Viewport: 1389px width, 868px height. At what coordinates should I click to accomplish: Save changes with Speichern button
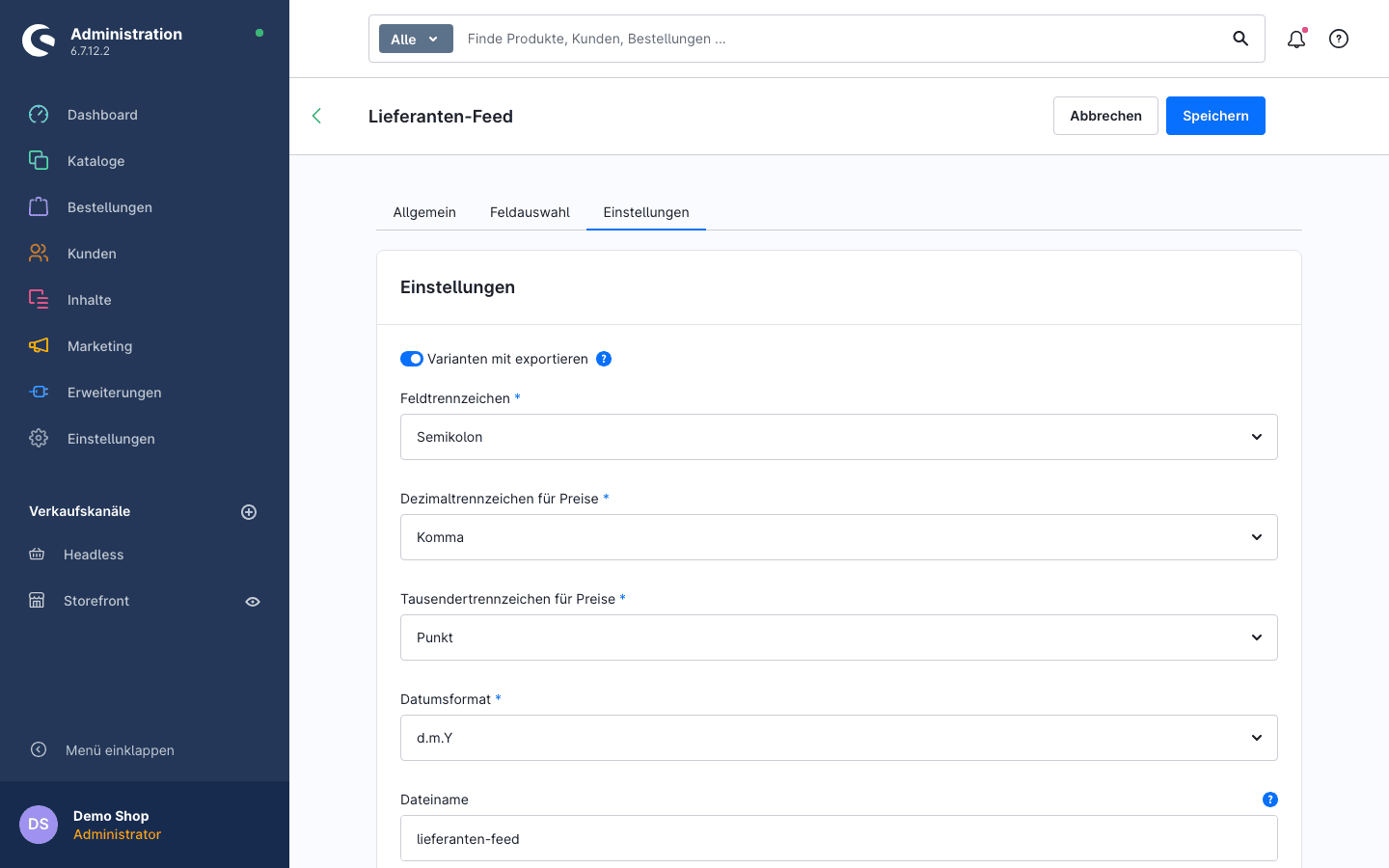[x=1215, y=116]
